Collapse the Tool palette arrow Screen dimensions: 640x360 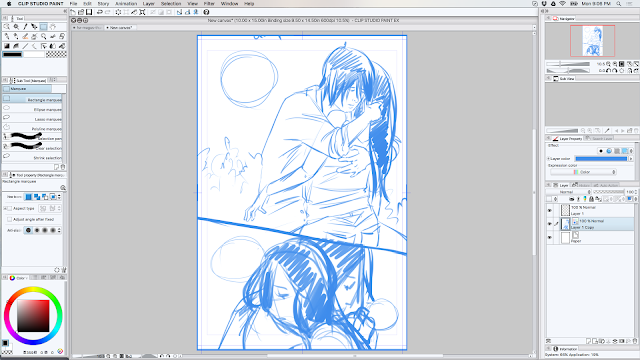tap(5, 18)
